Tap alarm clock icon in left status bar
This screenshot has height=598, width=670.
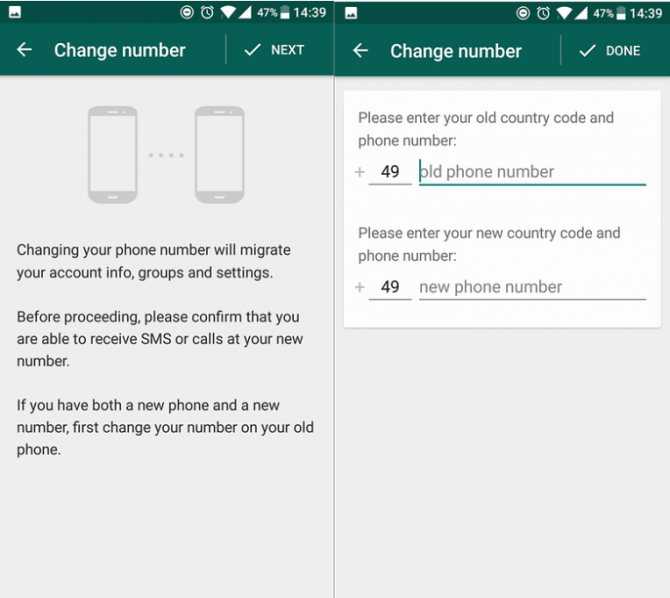[x=207, y=12]
